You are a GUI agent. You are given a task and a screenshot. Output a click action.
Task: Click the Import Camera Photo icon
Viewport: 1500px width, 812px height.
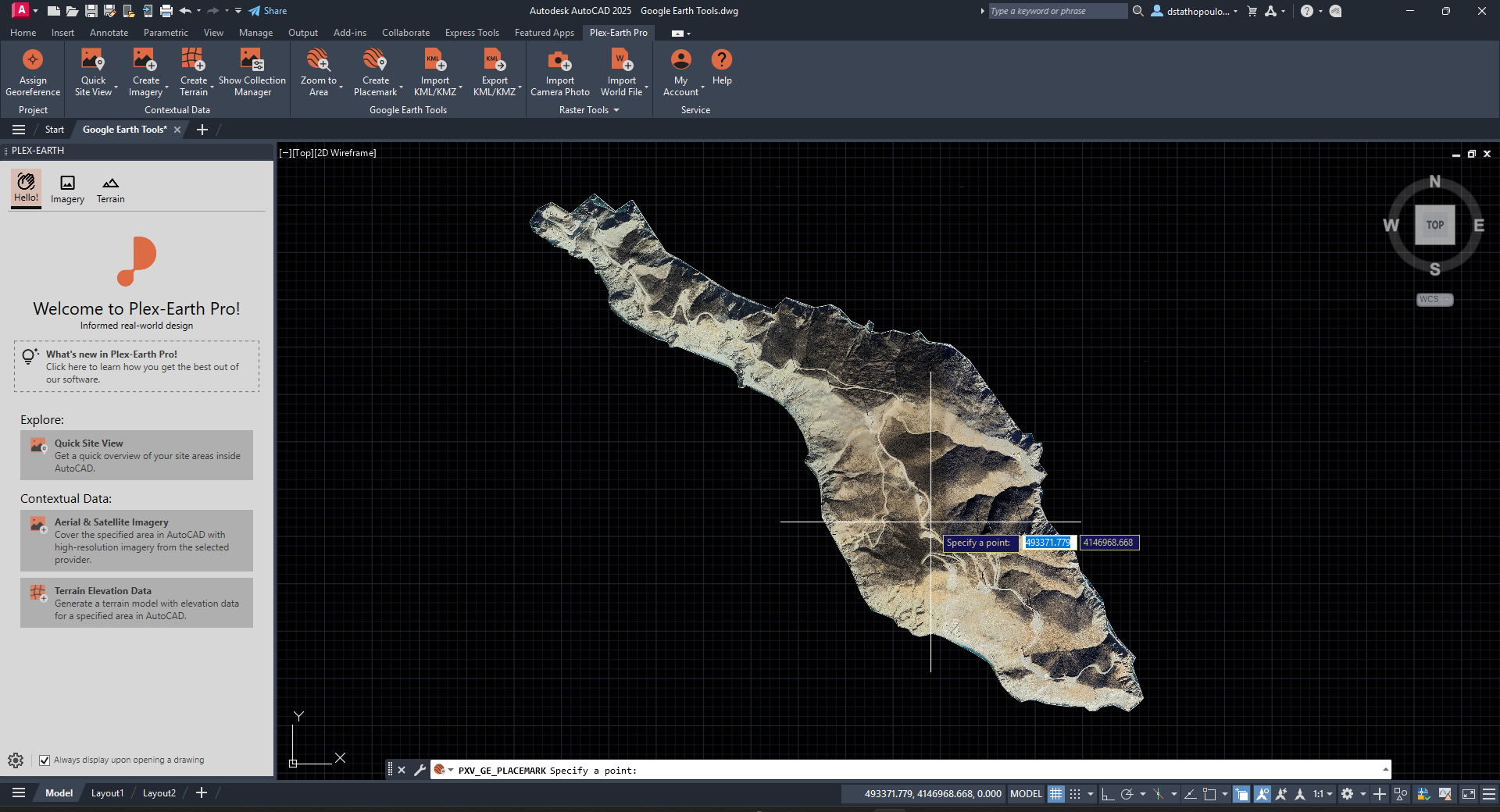[559, 60]
